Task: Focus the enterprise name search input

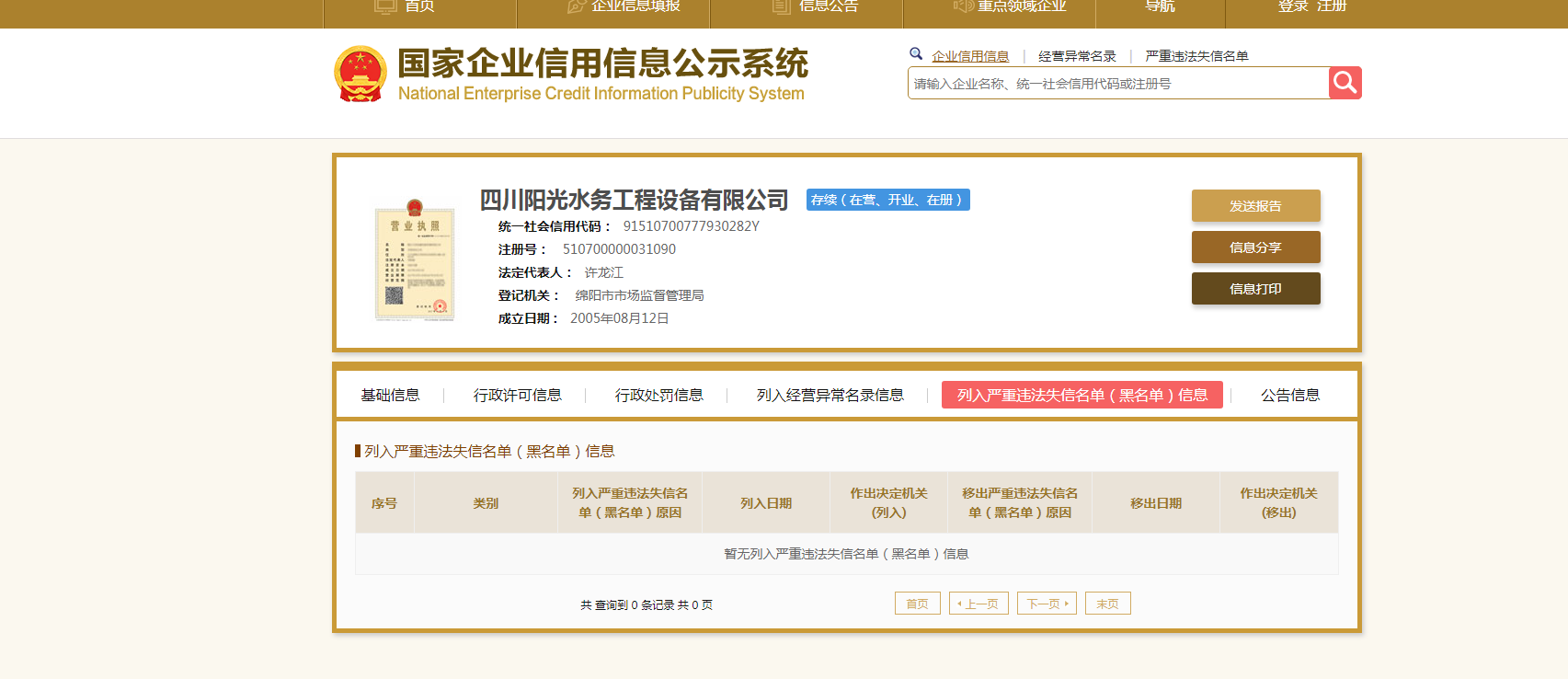Action: coord(1118,83)
